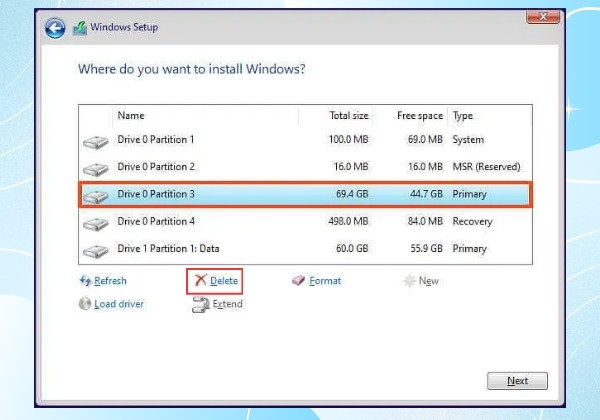
Task: Close the Windows Setup window
Action: click(543, 17)
